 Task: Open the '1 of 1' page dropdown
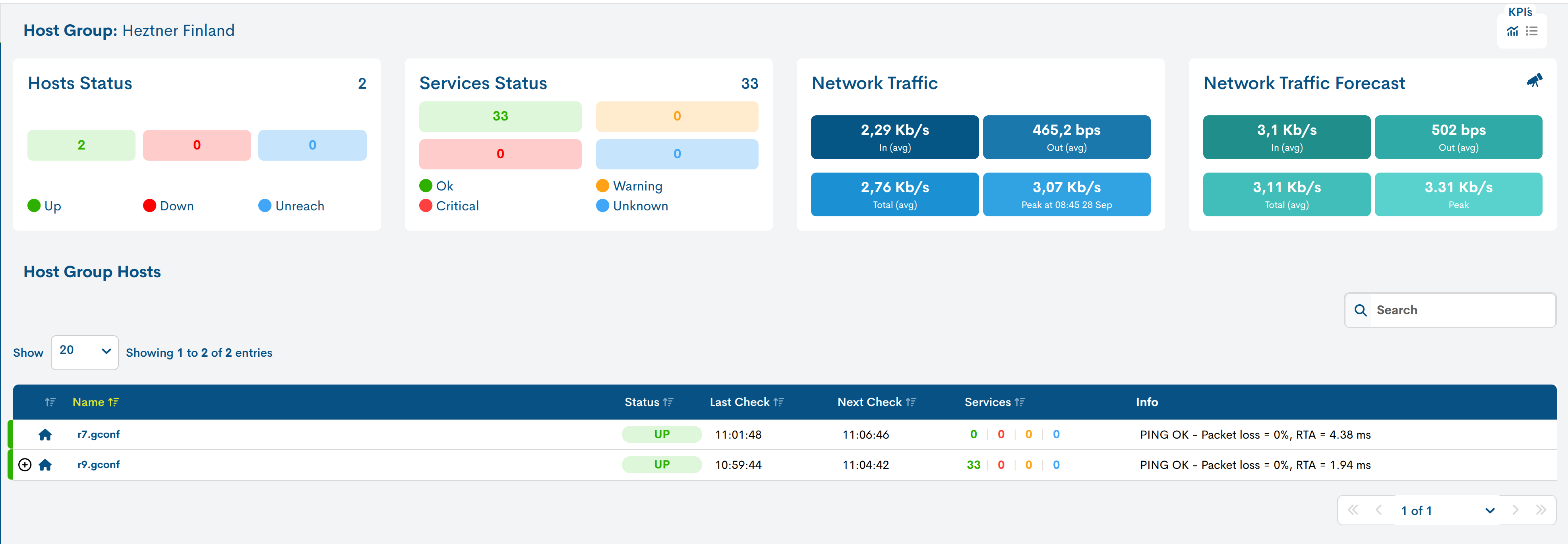point(1447,511)
